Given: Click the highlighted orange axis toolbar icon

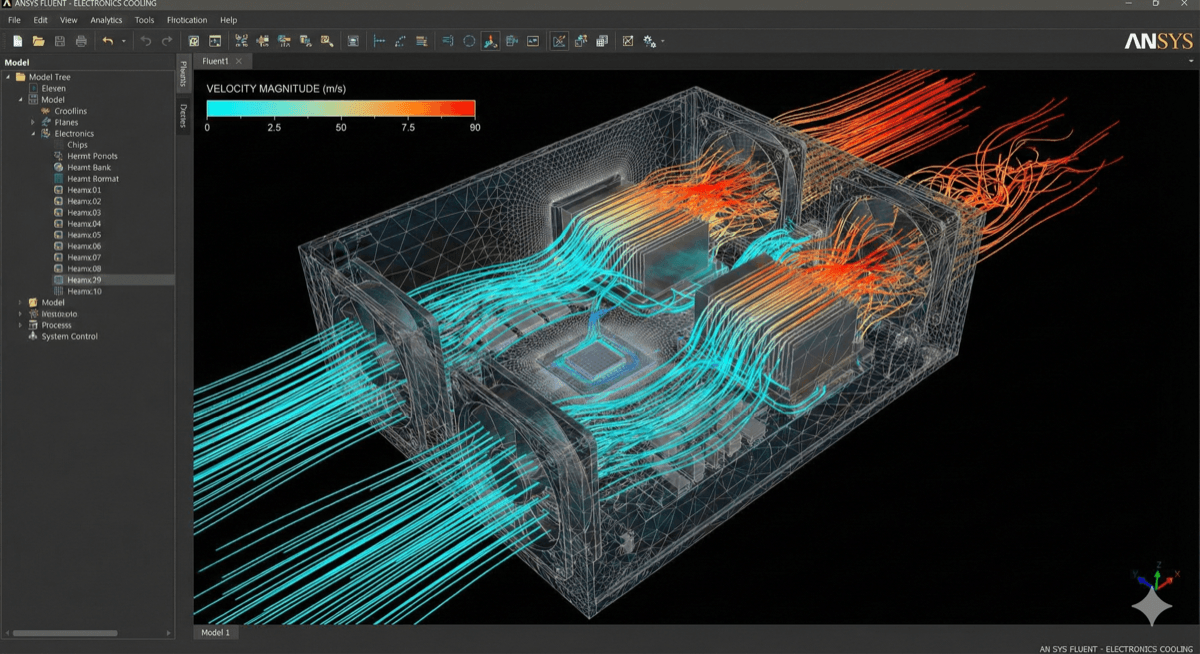Looking at the screenshot, I should (490, 41).
